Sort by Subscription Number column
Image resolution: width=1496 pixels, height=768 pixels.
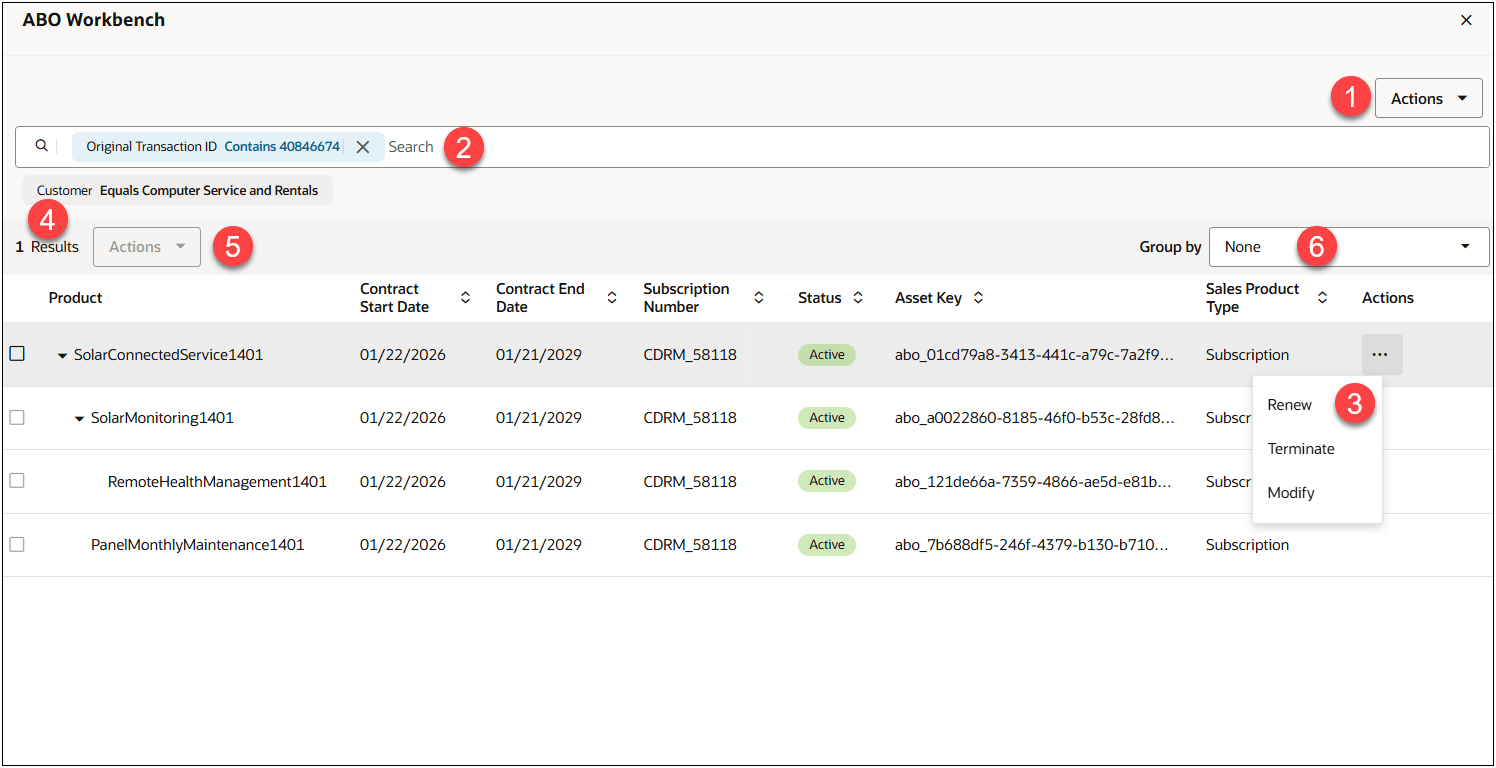(759, 298)
